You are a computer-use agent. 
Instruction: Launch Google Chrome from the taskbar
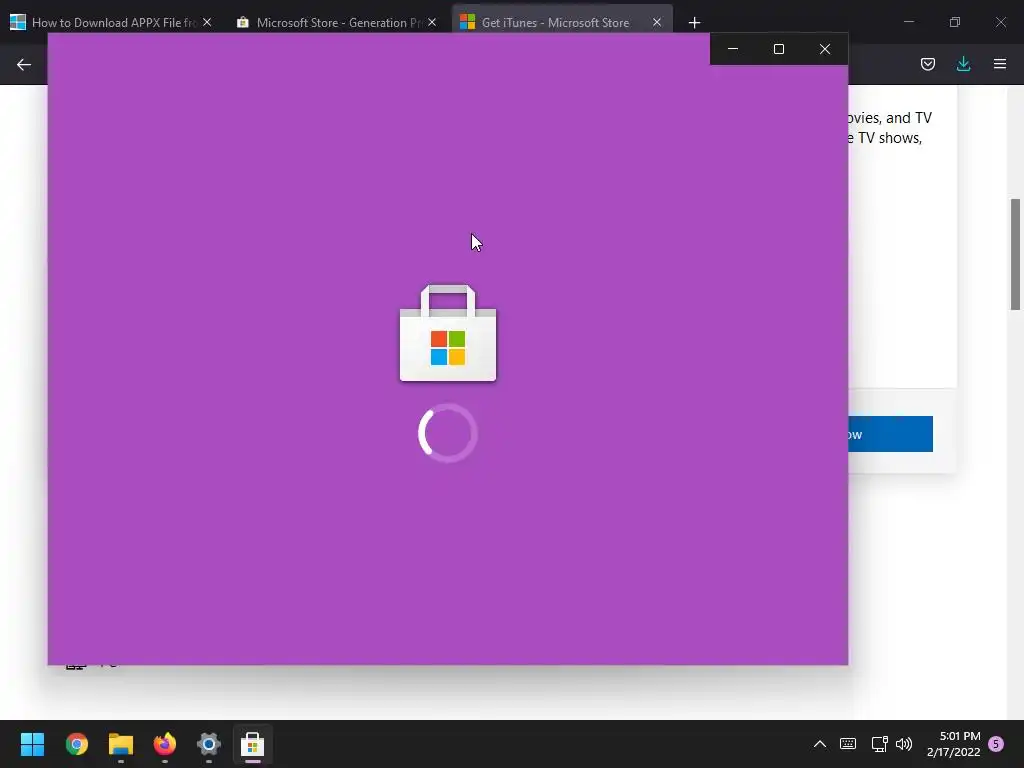(x=77, y=744)
